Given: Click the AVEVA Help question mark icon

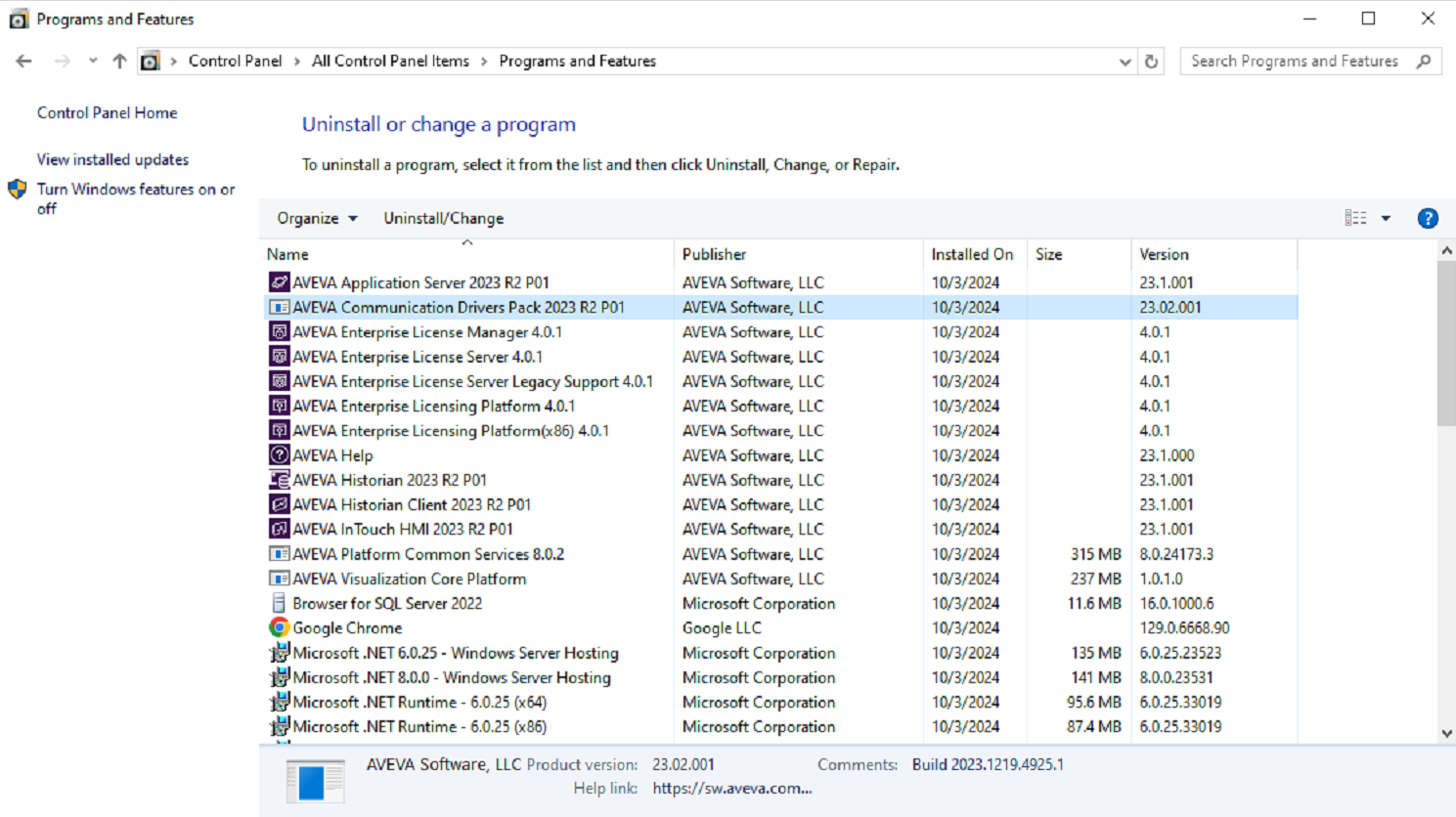Looking at the screenshot, I should click(x=279, y=455).
